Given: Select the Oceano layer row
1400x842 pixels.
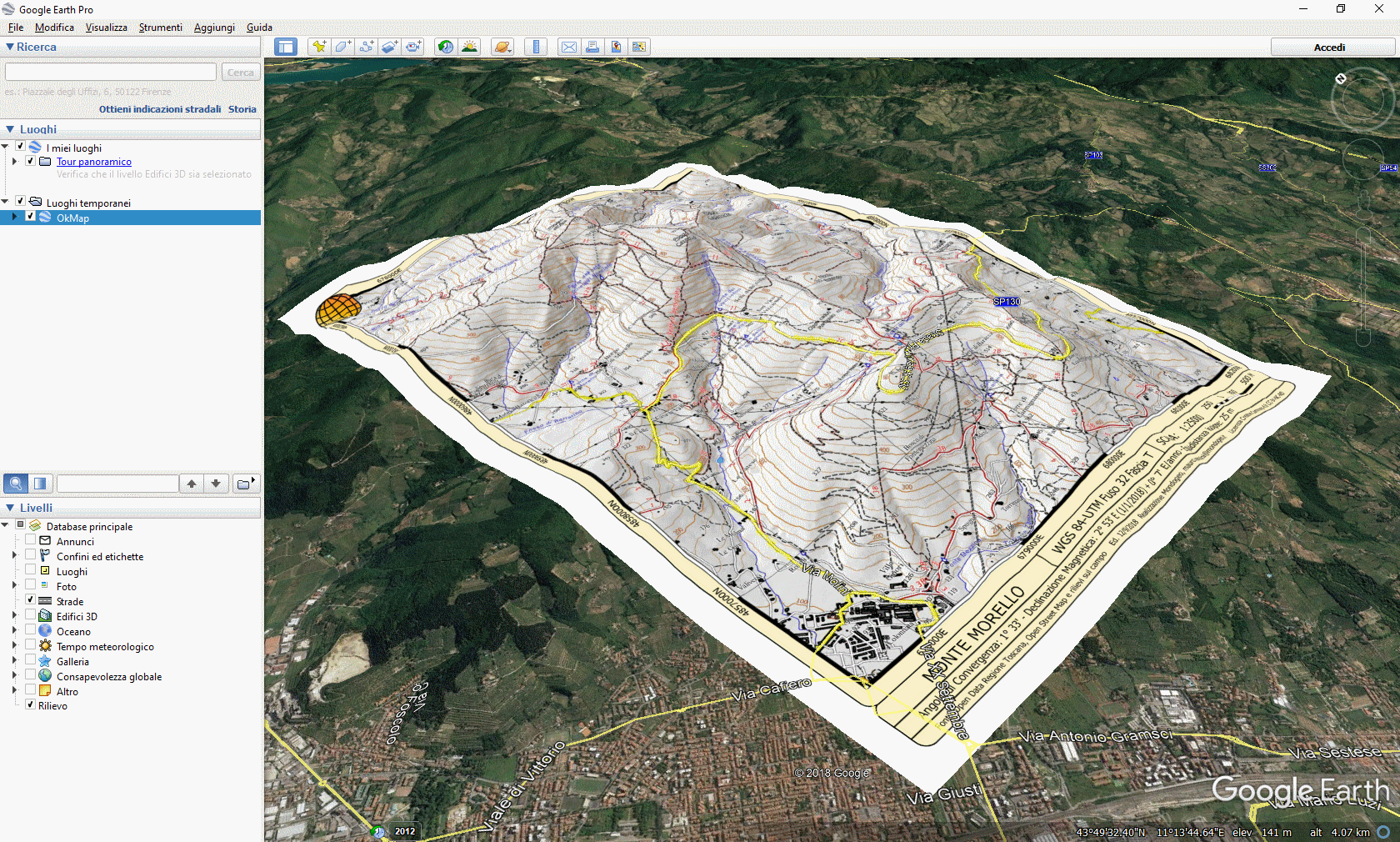Looking at the screenshot, I should (x=73, y=631).
